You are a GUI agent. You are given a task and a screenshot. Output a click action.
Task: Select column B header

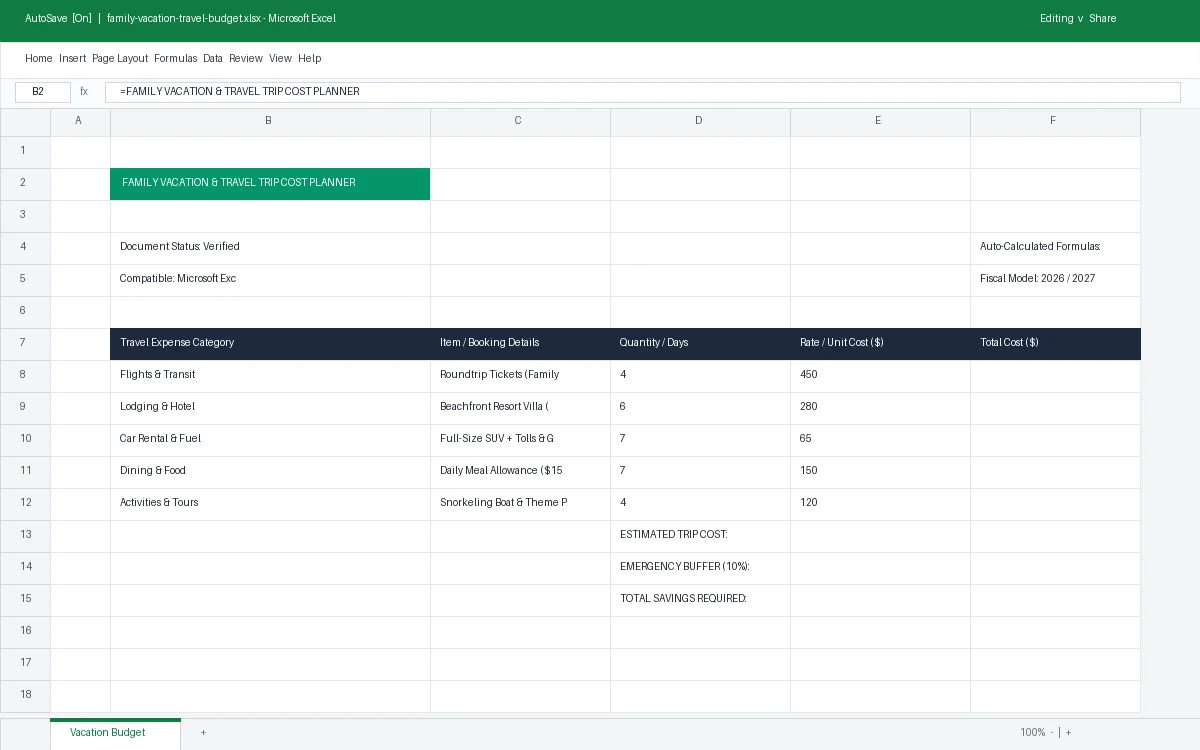pyautogui.click(x=270, y=121)
